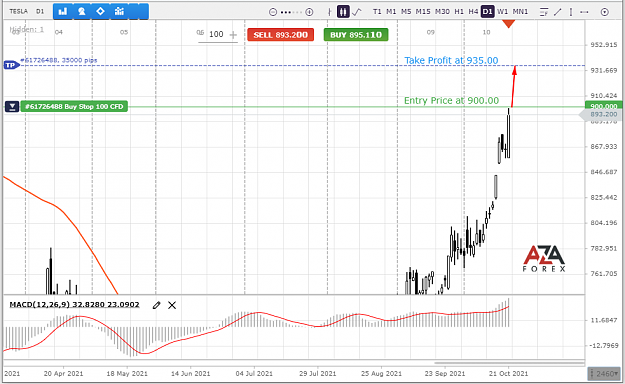Viewport: 625px width, 384px height.
Task: Click the 900.000 green price tag
Action: point(603,106)
